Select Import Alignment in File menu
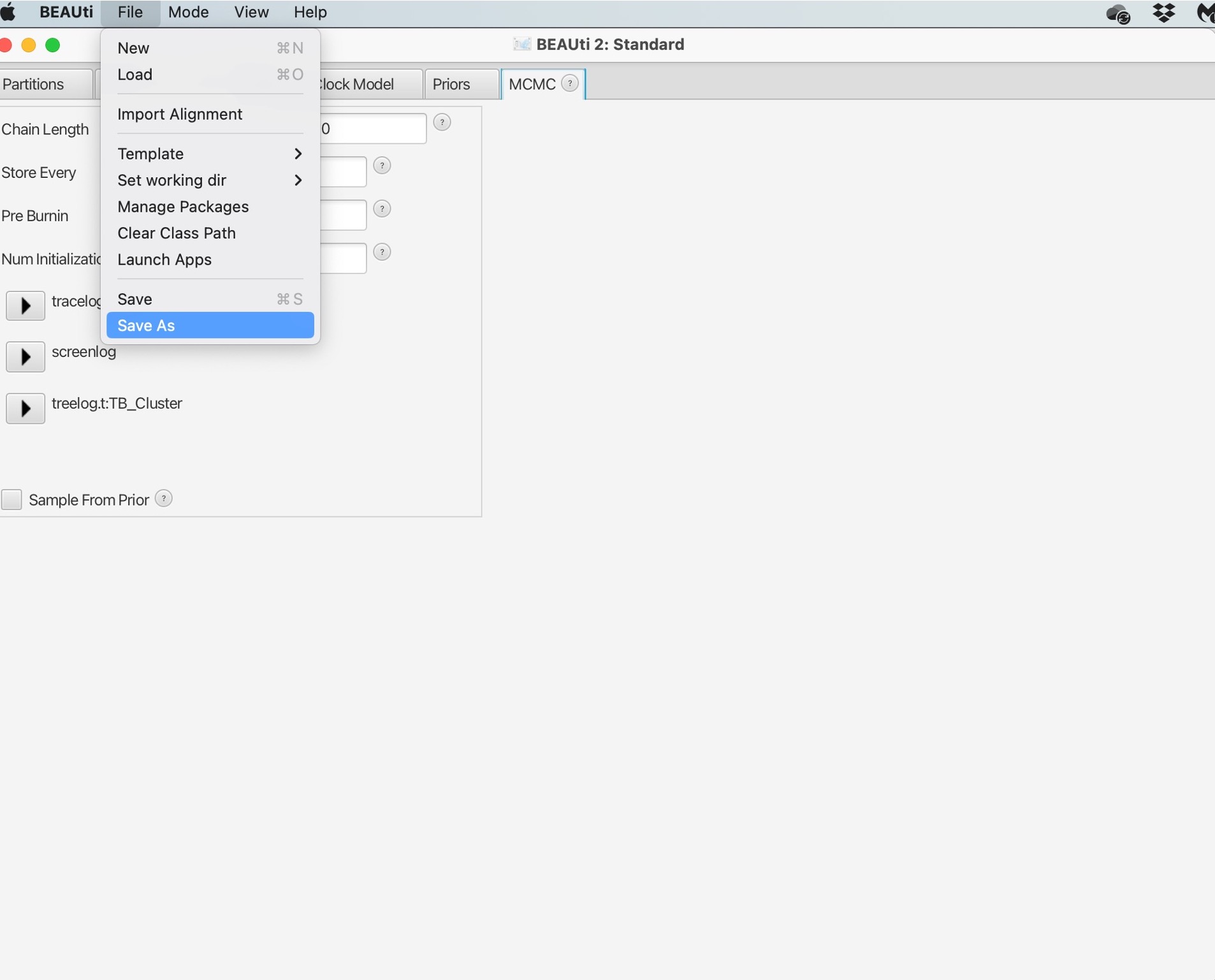The height and width of the screenshot is (980, 1215). point(180,114)
